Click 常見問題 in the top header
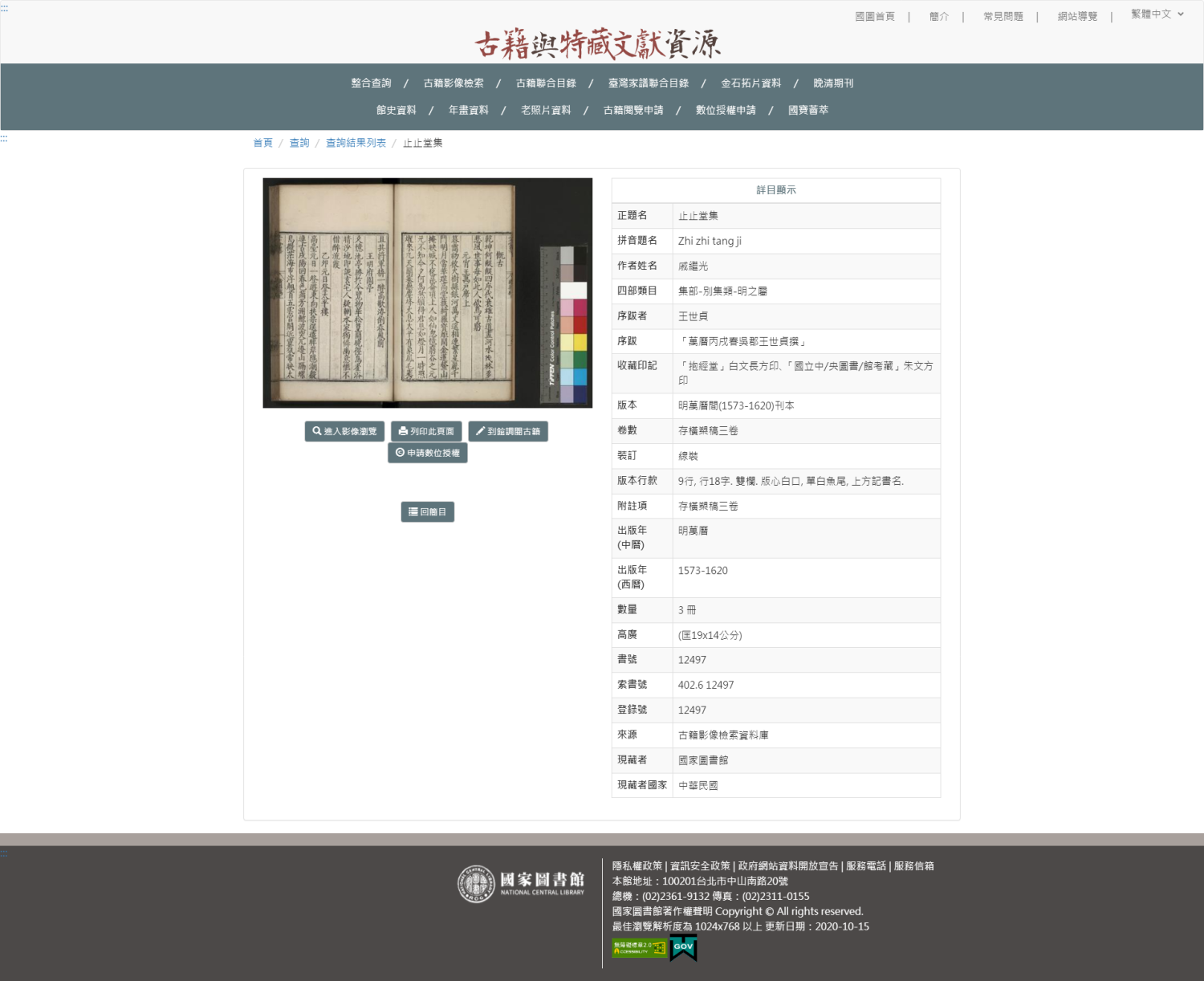 [1002, 14]
